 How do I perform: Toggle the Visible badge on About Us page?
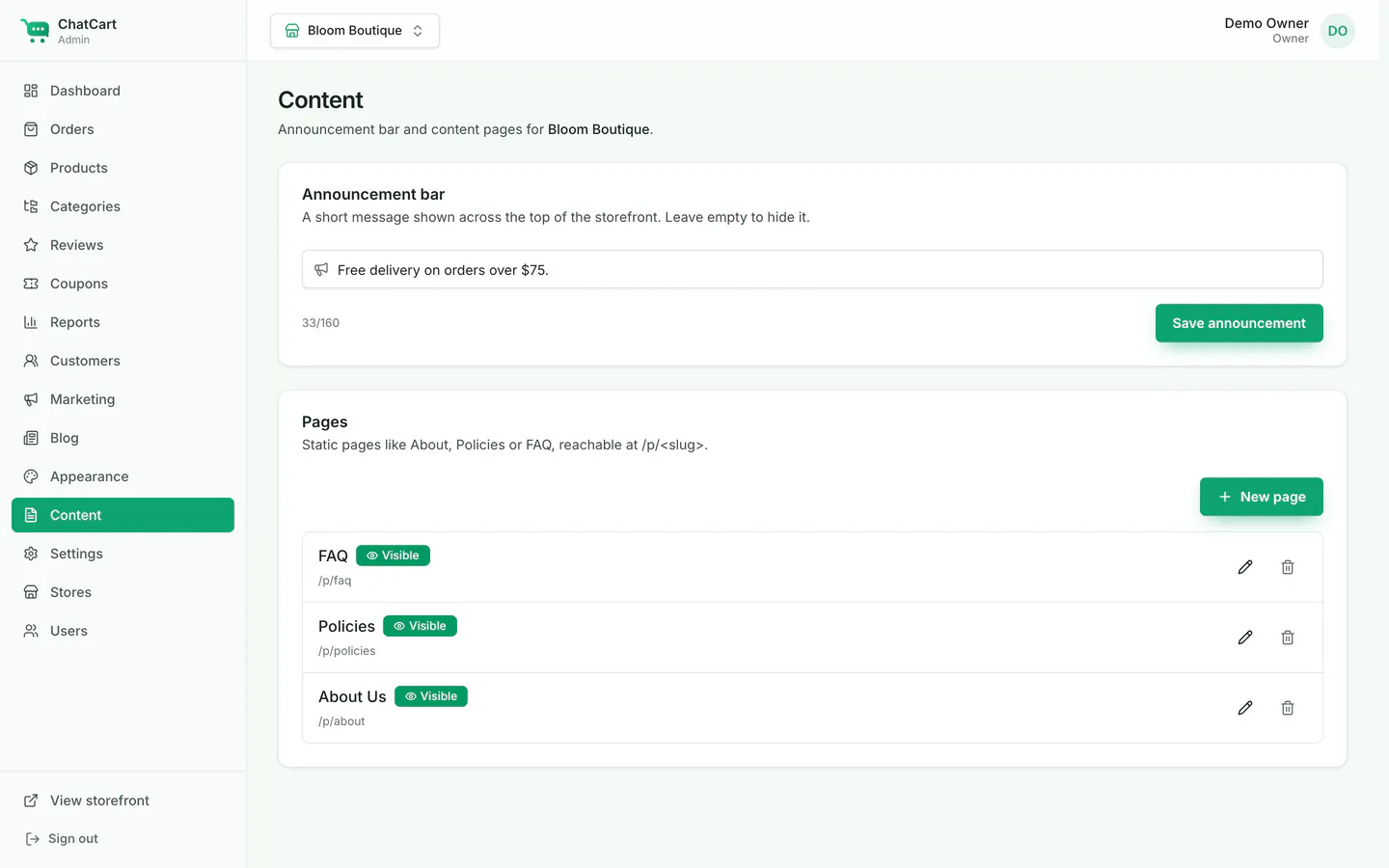pyautogui.click(x=431, y=696)
